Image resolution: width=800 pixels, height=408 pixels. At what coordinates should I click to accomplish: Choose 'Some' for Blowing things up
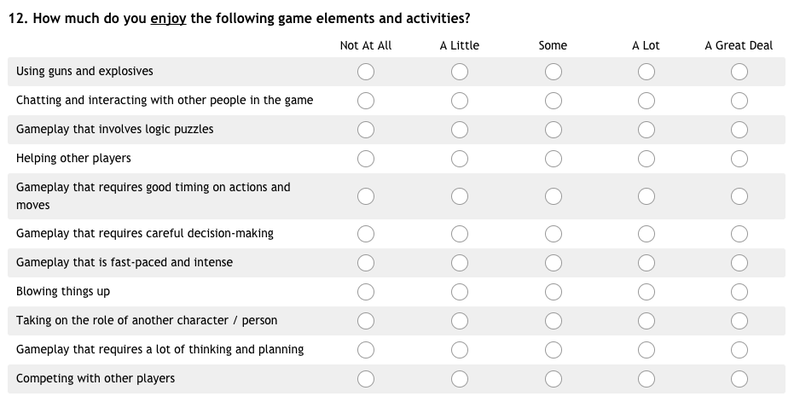(x=553, y=292)
